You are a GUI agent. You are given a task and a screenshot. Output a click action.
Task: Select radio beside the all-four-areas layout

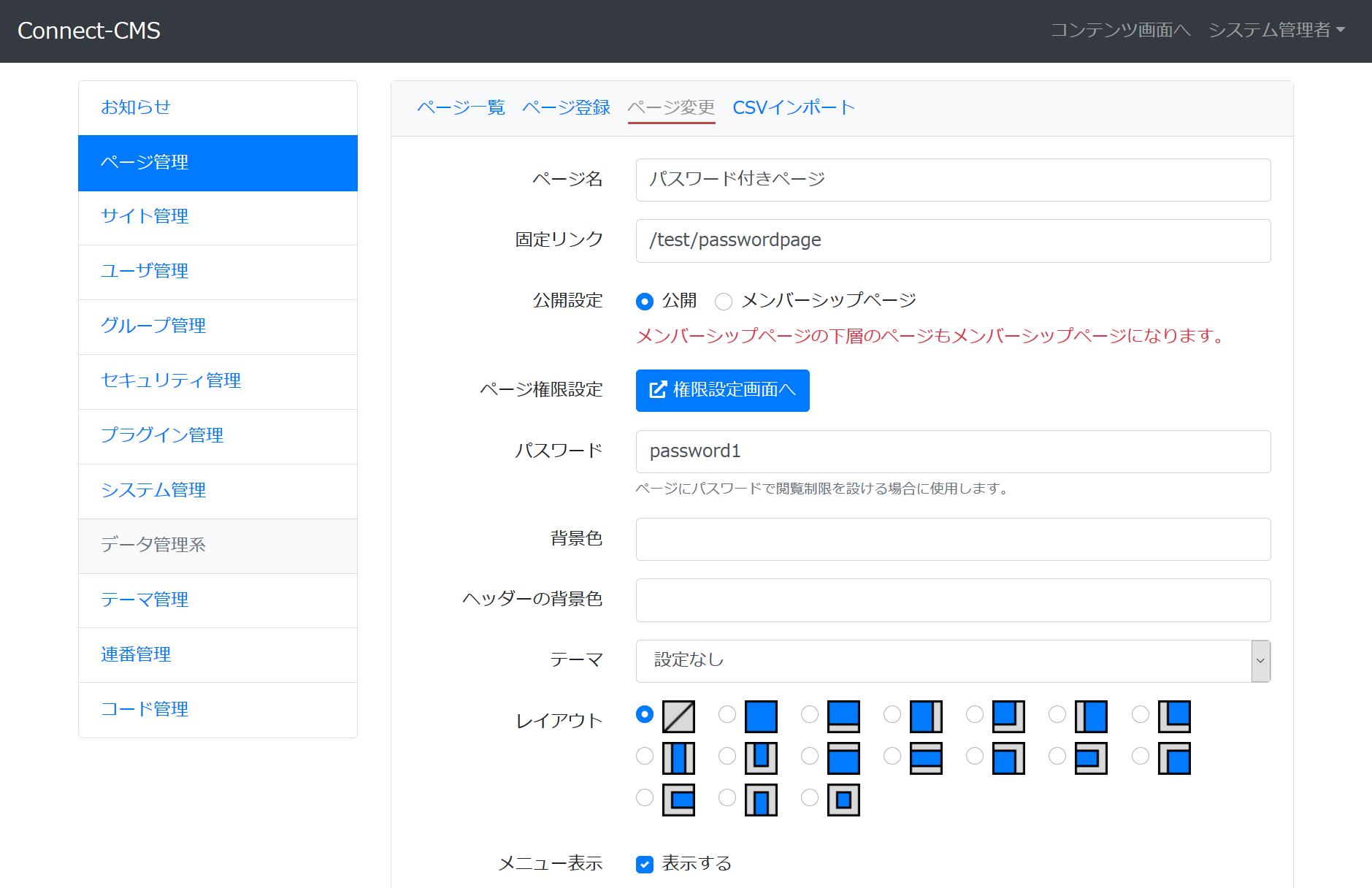click(x=810, y=797)
